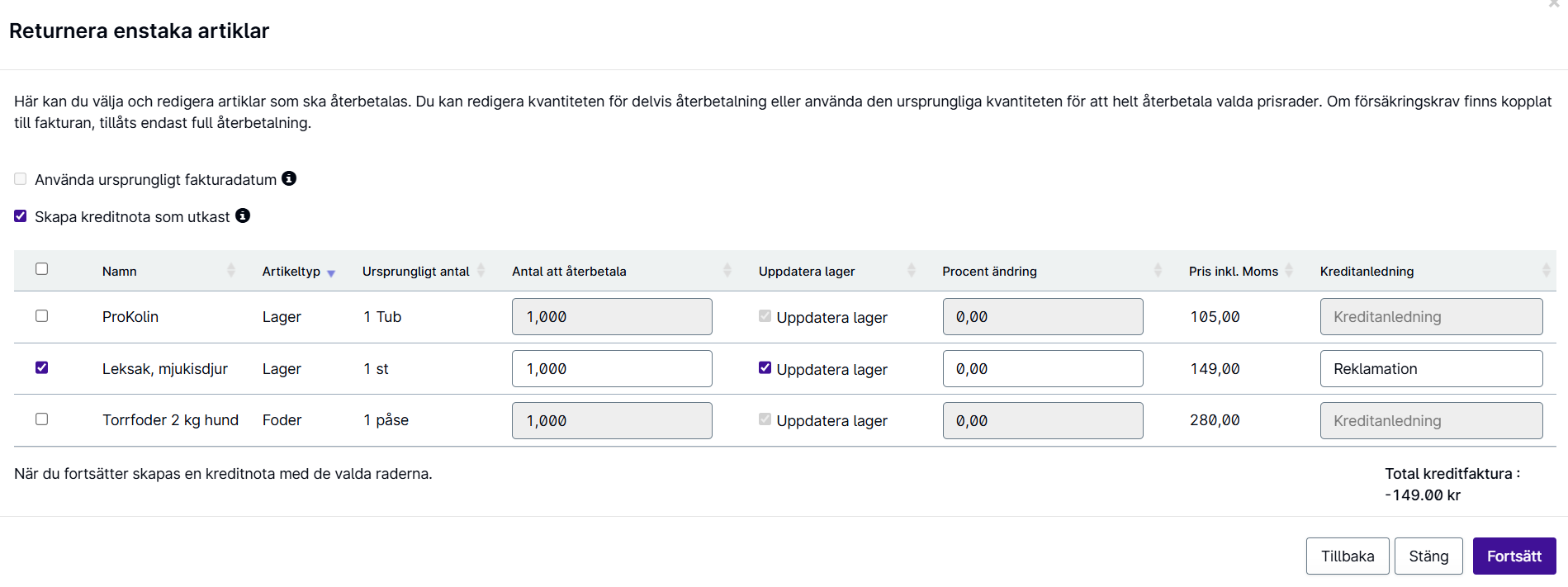Sort by Kreditanledning column arrows
This screenshot has height=587, width=1568.
1546,270
